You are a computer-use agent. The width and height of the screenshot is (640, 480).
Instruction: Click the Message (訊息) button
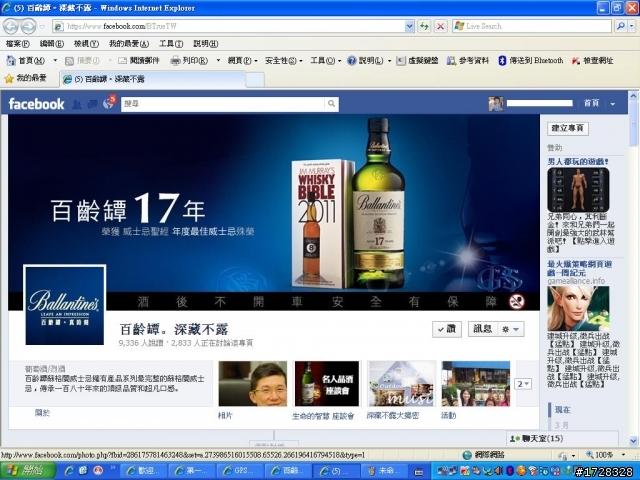coord(482,329)
